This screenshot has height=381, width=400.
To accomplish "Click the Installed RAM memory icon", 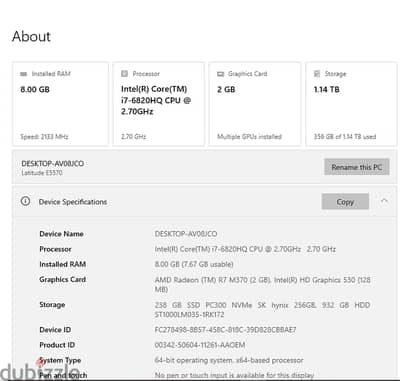I will (x=24, y=74).
